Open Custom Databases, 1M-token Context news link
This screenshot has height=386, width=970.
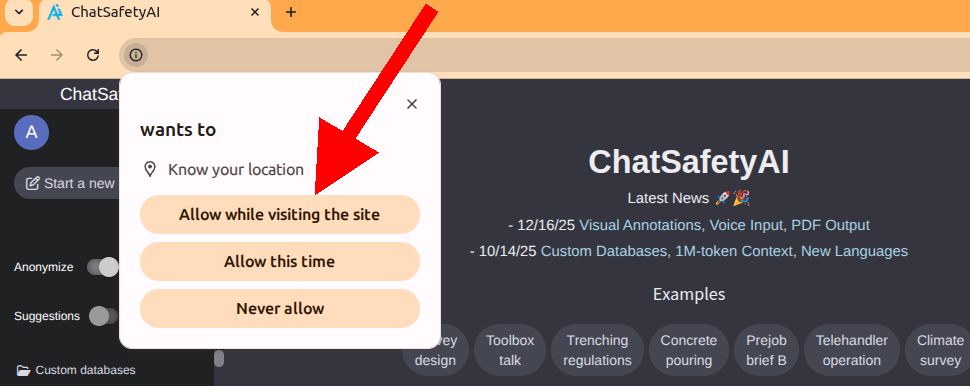tap(724, 251)
